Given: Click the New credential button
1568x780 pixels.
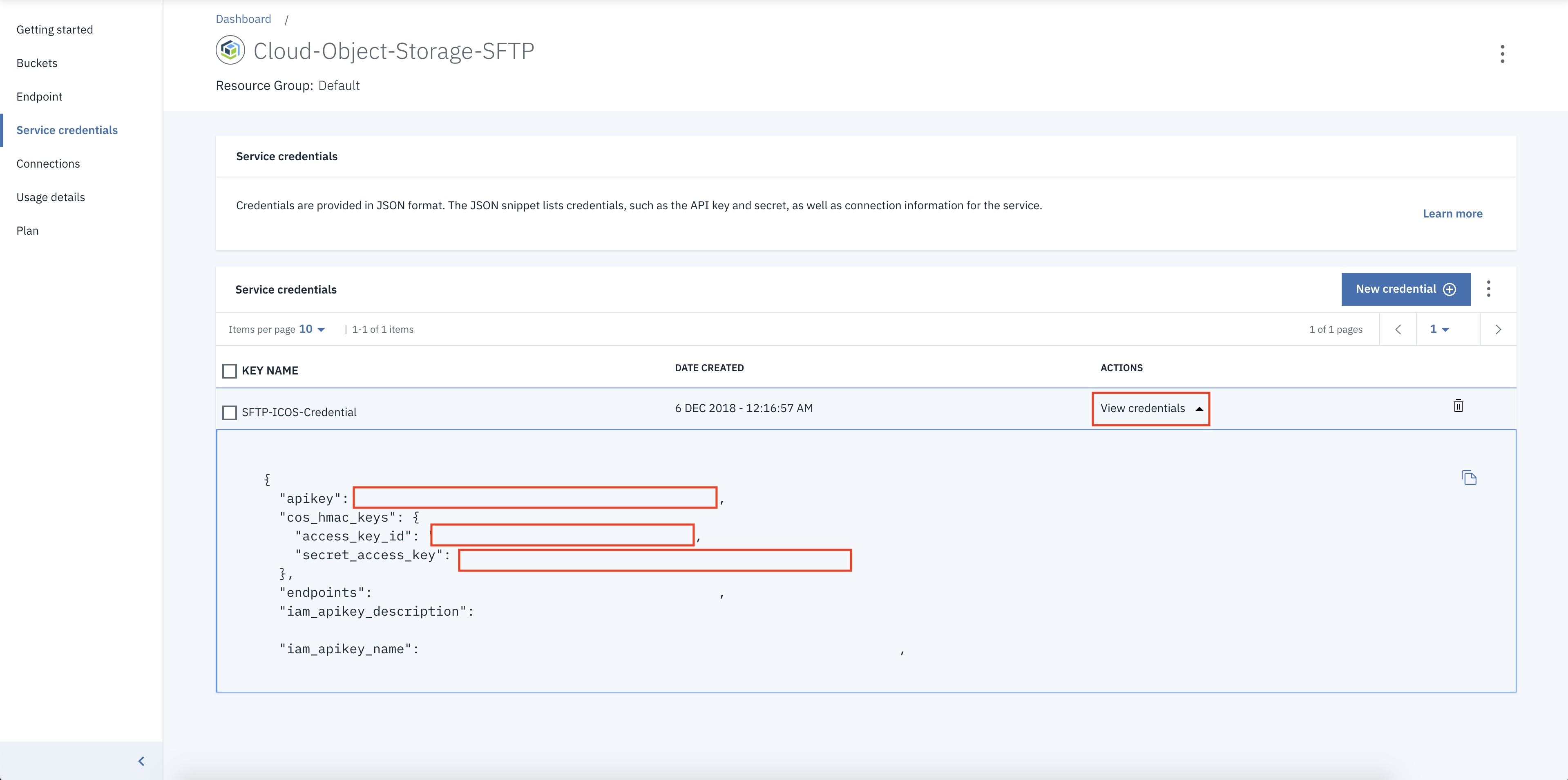Looking at the screenshot, I should pos(1405,289).
